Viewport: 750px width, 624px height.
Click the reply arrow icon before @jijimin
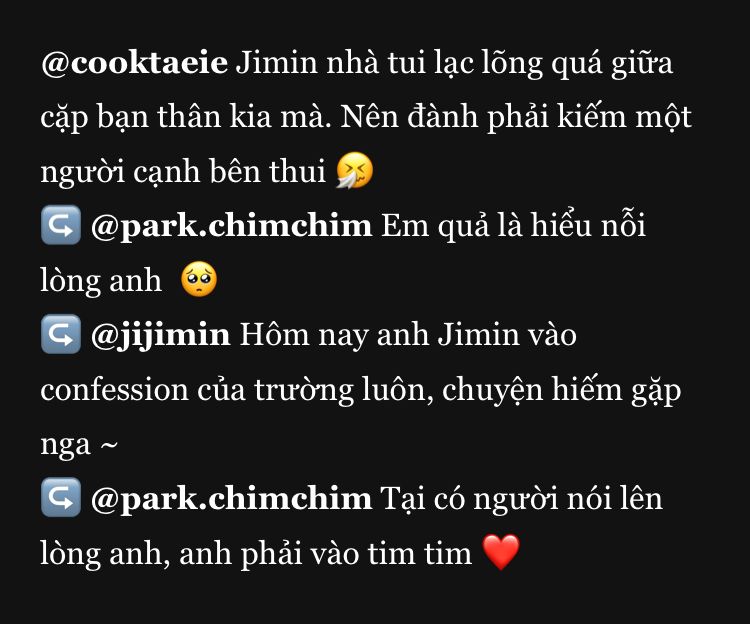coord(61,334)
